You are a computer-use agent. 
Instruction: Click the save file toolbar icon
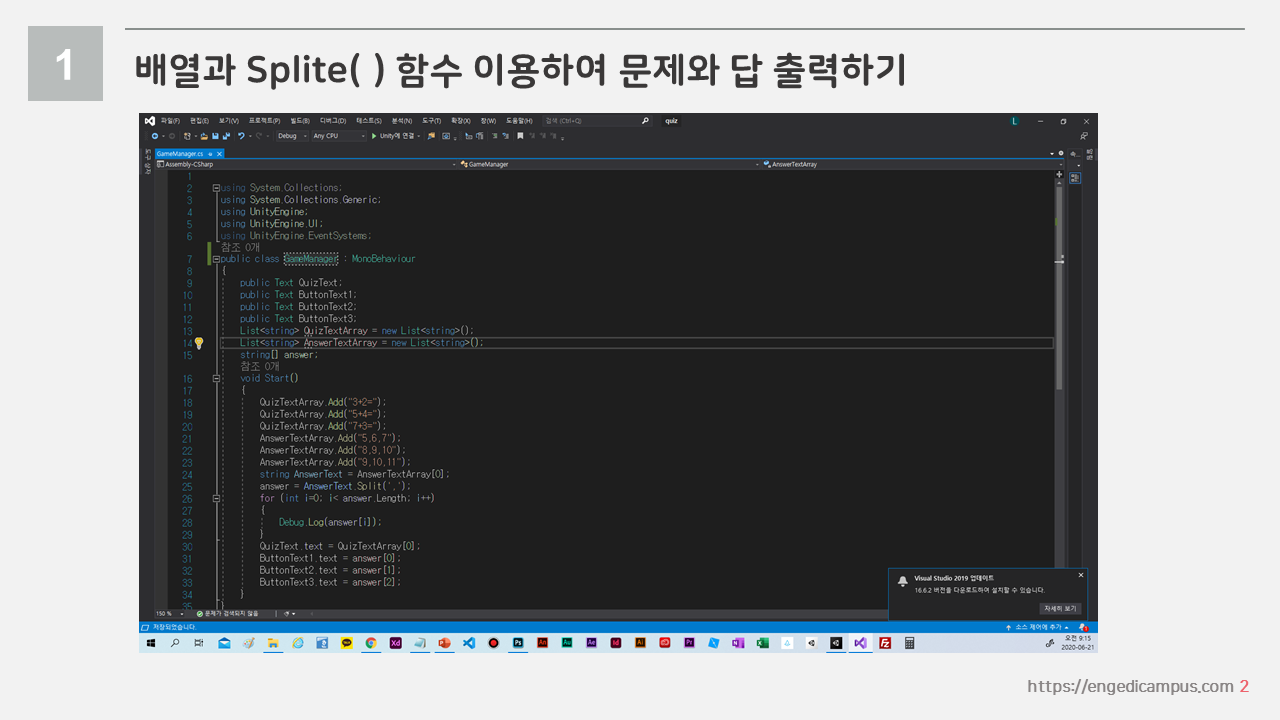(215, 136)
